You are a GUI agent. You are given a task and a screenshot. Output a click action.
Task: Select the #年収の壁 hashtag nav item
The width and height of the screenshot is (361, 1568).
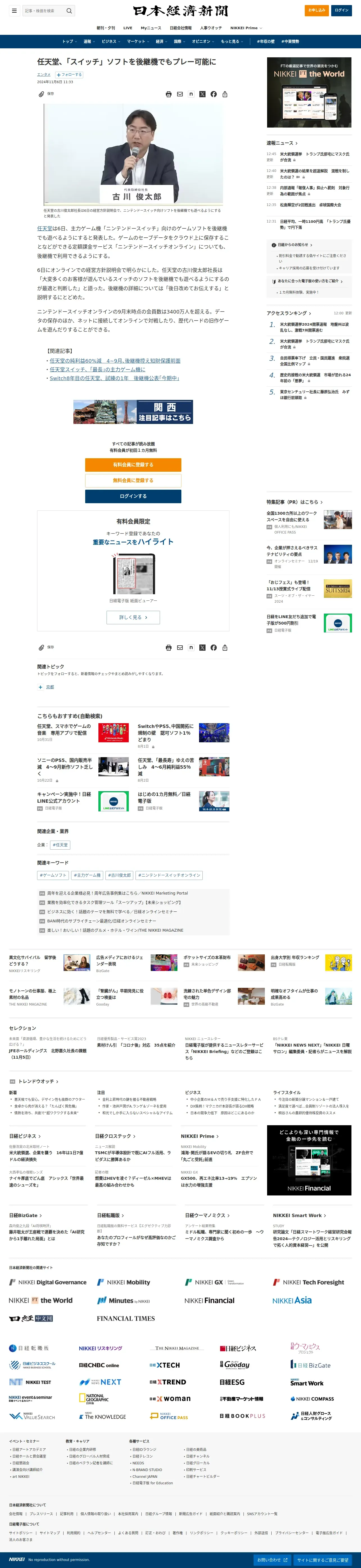click(266, 41)
